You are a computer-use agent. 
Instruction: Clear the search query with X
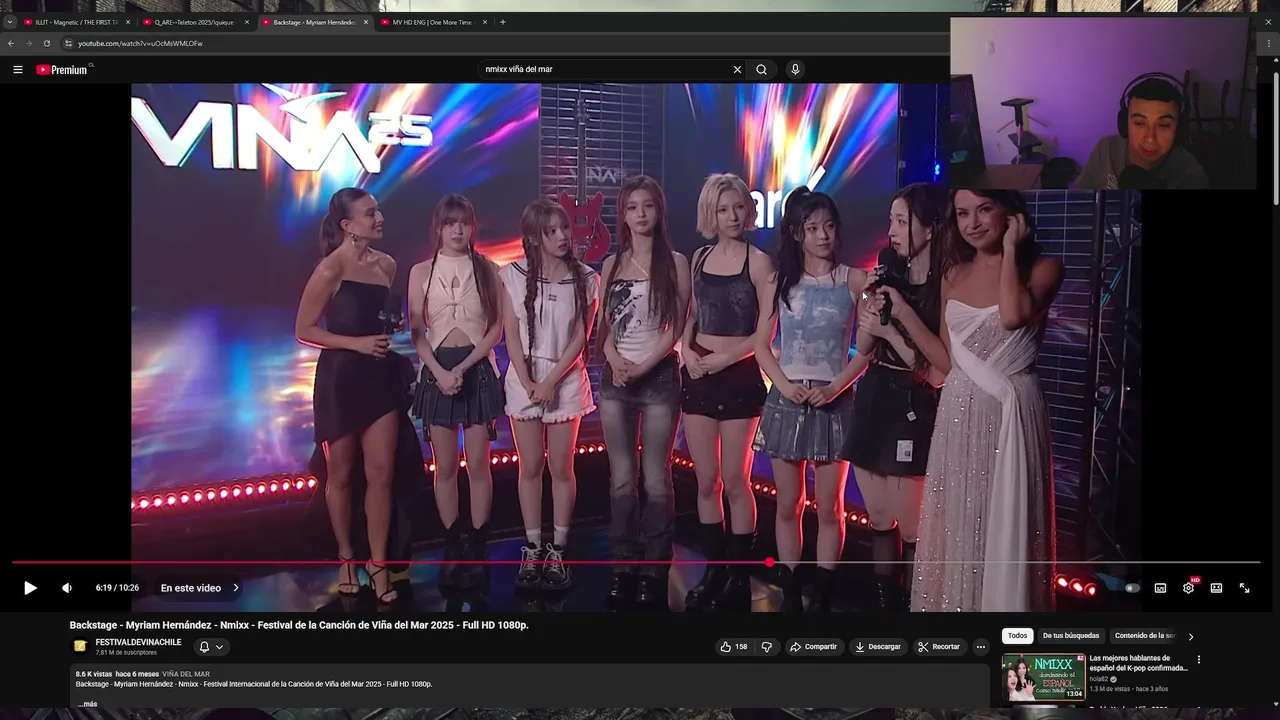pyautogui.click(x=737, y=69)
